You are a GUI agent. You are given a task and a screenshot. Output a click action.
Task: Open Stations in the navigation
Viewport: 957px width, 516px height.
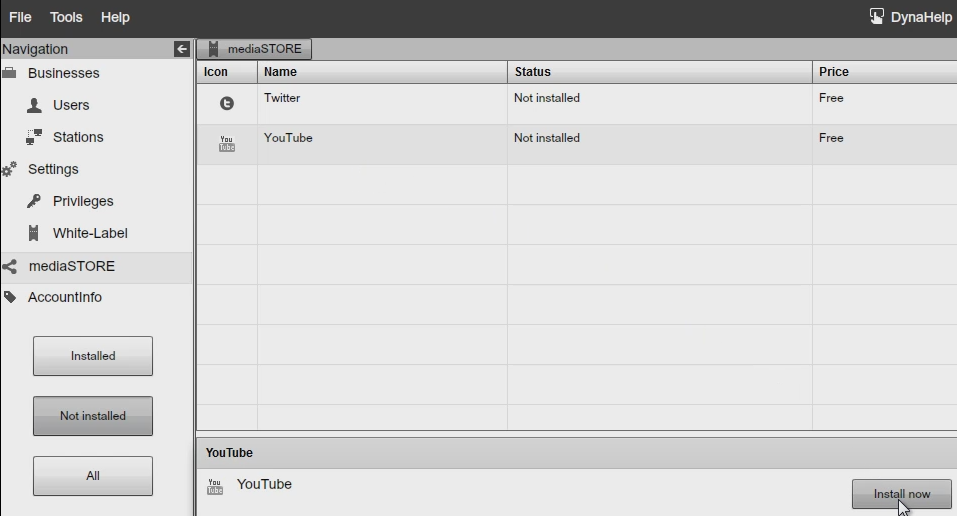(78, 137)
